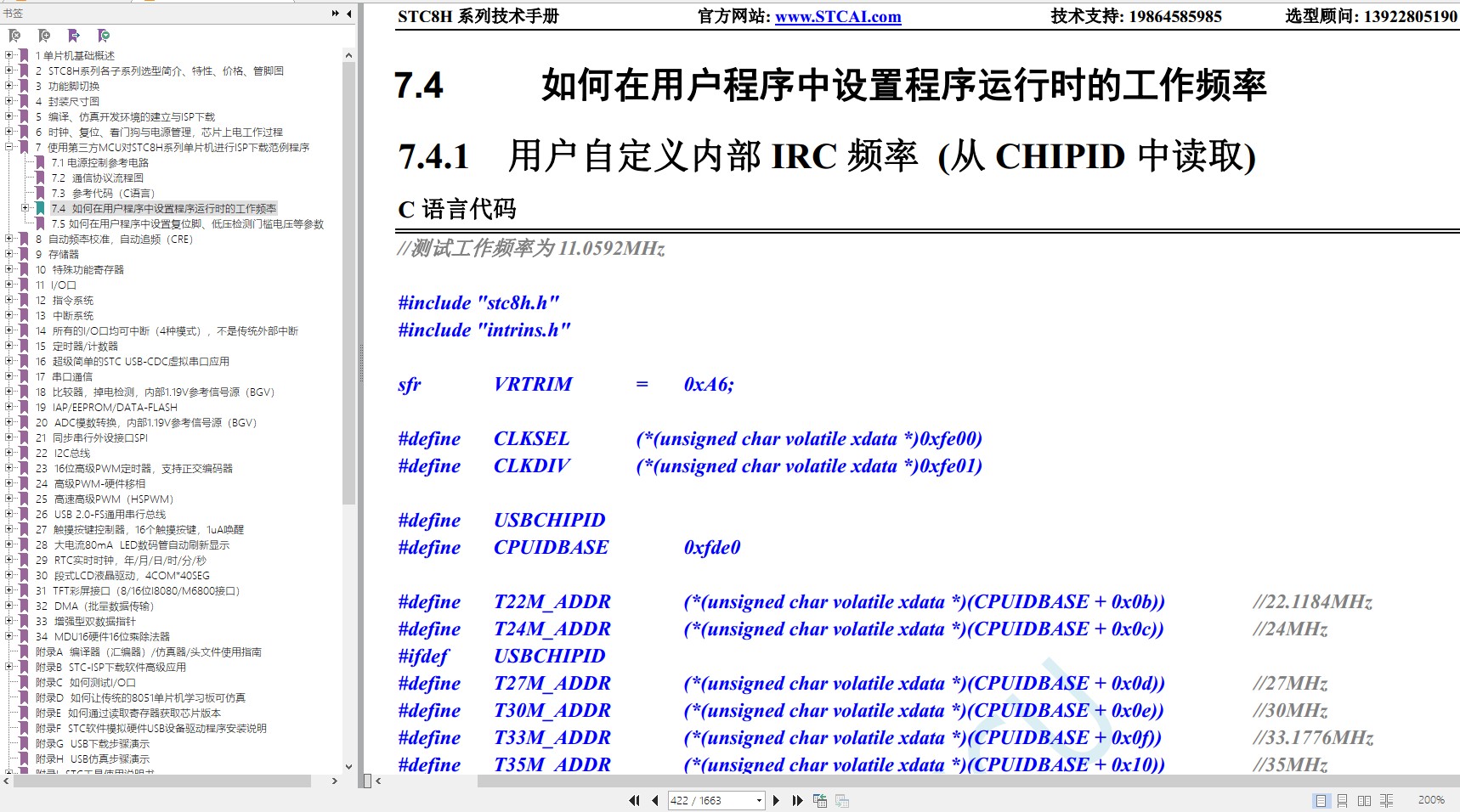Open bookmark 9 存储器
Screen dimensions: 1460x812
[x=58, y=254]
